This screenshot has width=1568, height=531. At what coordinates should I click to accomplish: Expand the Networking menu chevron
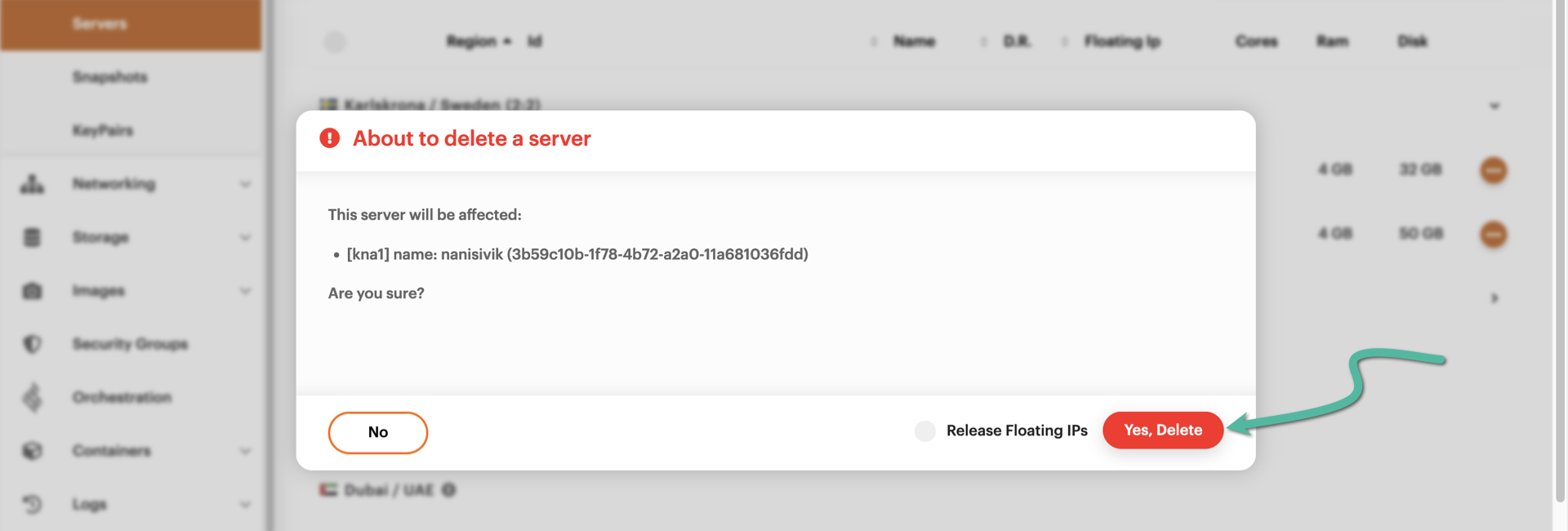coord(245,184)
